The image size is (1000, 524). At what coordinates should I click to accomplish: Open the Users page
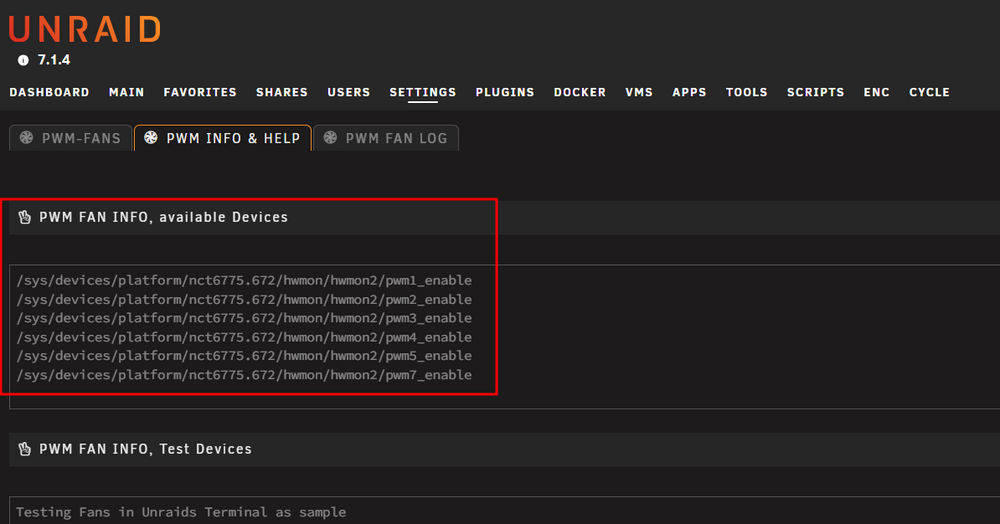[x=349, y=92]
